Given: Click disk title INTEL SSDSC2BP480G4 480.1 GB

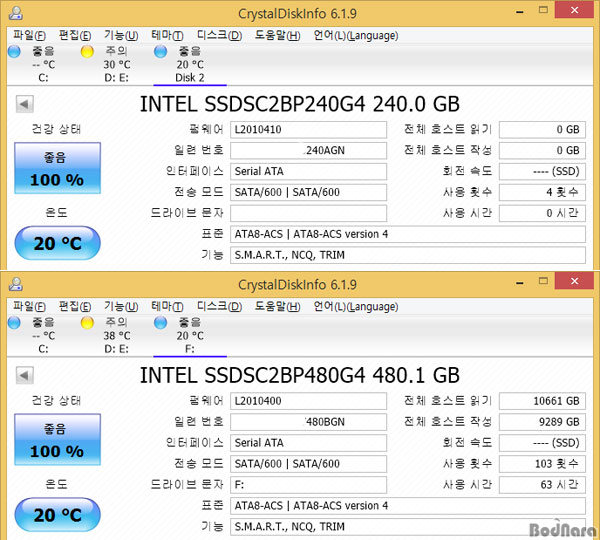Looking at the screenshot, I should pyautogui.click(x=300, y=375).
